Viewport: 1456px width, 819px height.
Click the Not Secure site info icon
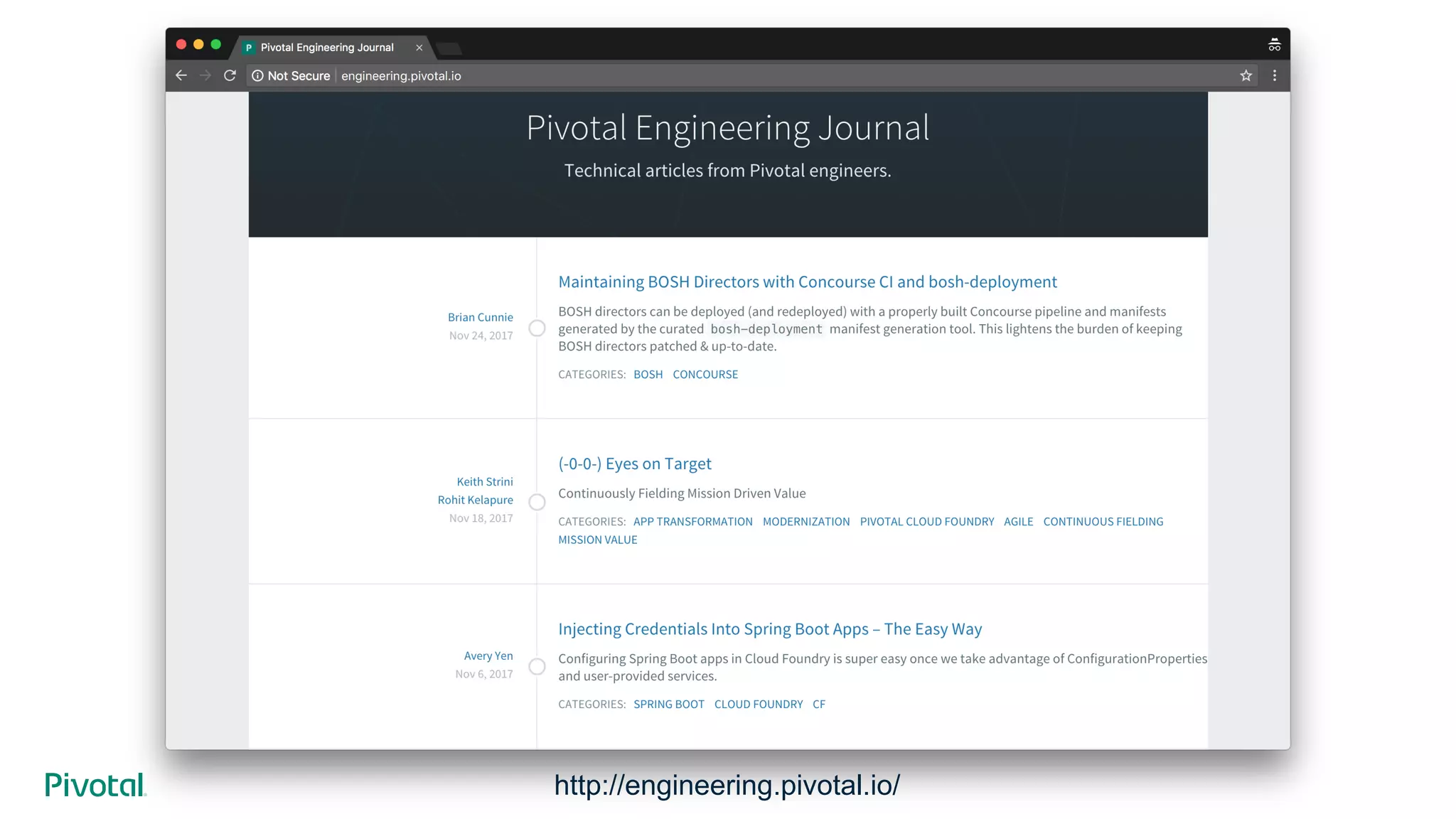257,75
